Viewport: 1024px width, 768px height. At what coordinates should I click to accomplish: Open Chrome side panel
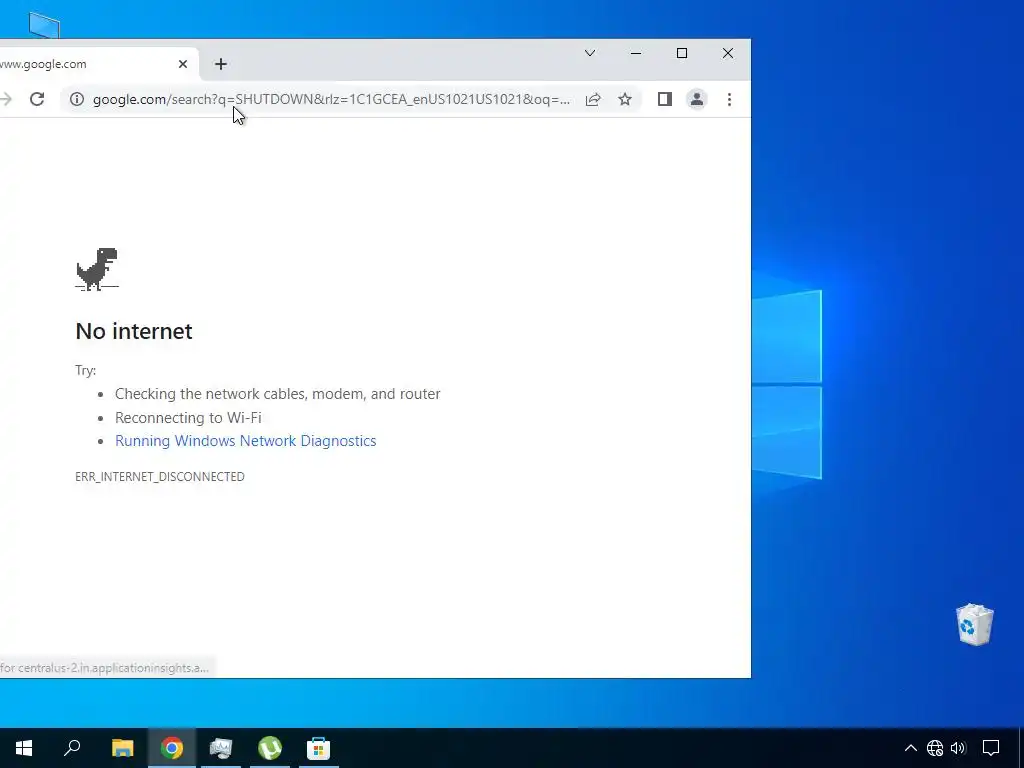(665, 99)
